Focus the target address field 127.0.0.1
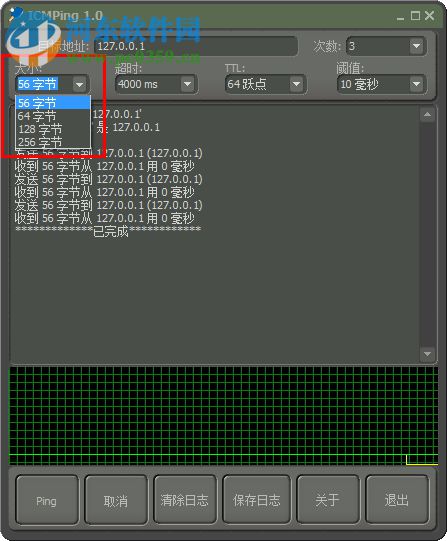The image size is (447, 541). (x=196, y=46)
